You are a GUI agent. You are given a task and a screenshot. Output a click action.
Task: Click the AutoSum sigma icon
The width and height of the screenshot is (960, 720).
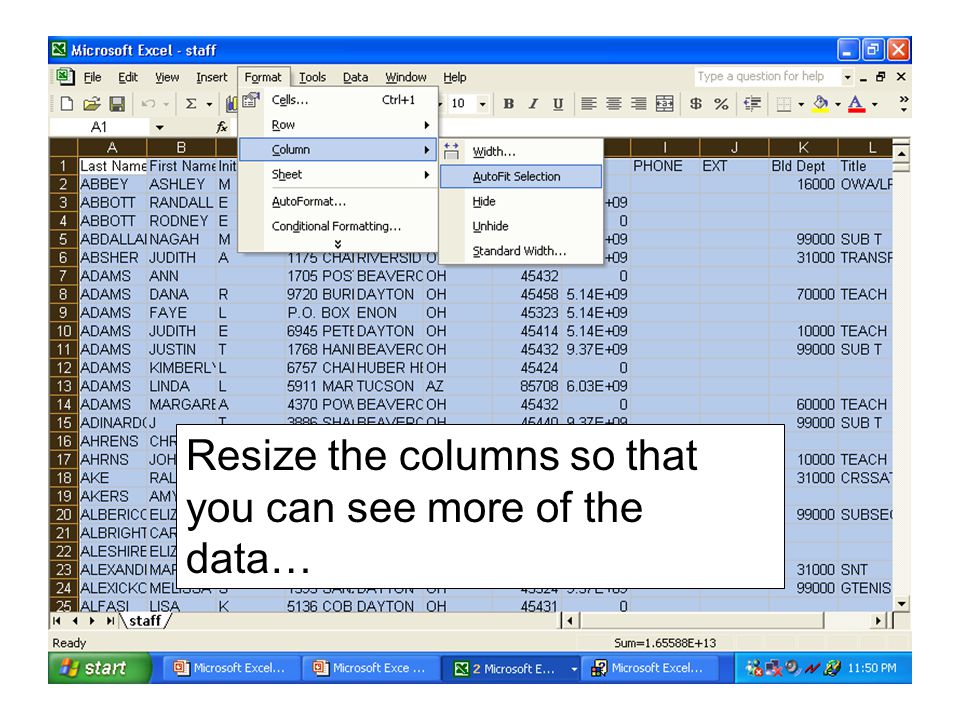click(x=191, y=103)
